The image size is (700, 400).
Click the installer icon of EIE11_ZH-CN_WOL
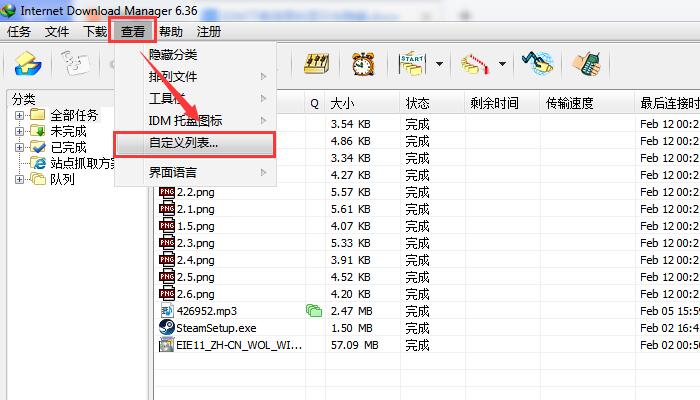pyautogui.click(x=167, y=345)
